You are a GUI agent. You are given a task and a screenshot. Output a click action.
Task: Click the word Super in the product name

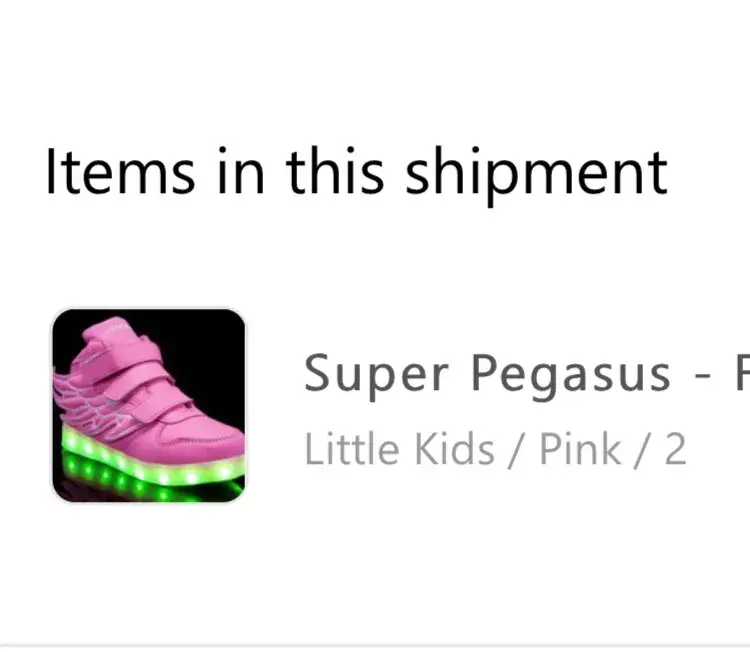376,375
